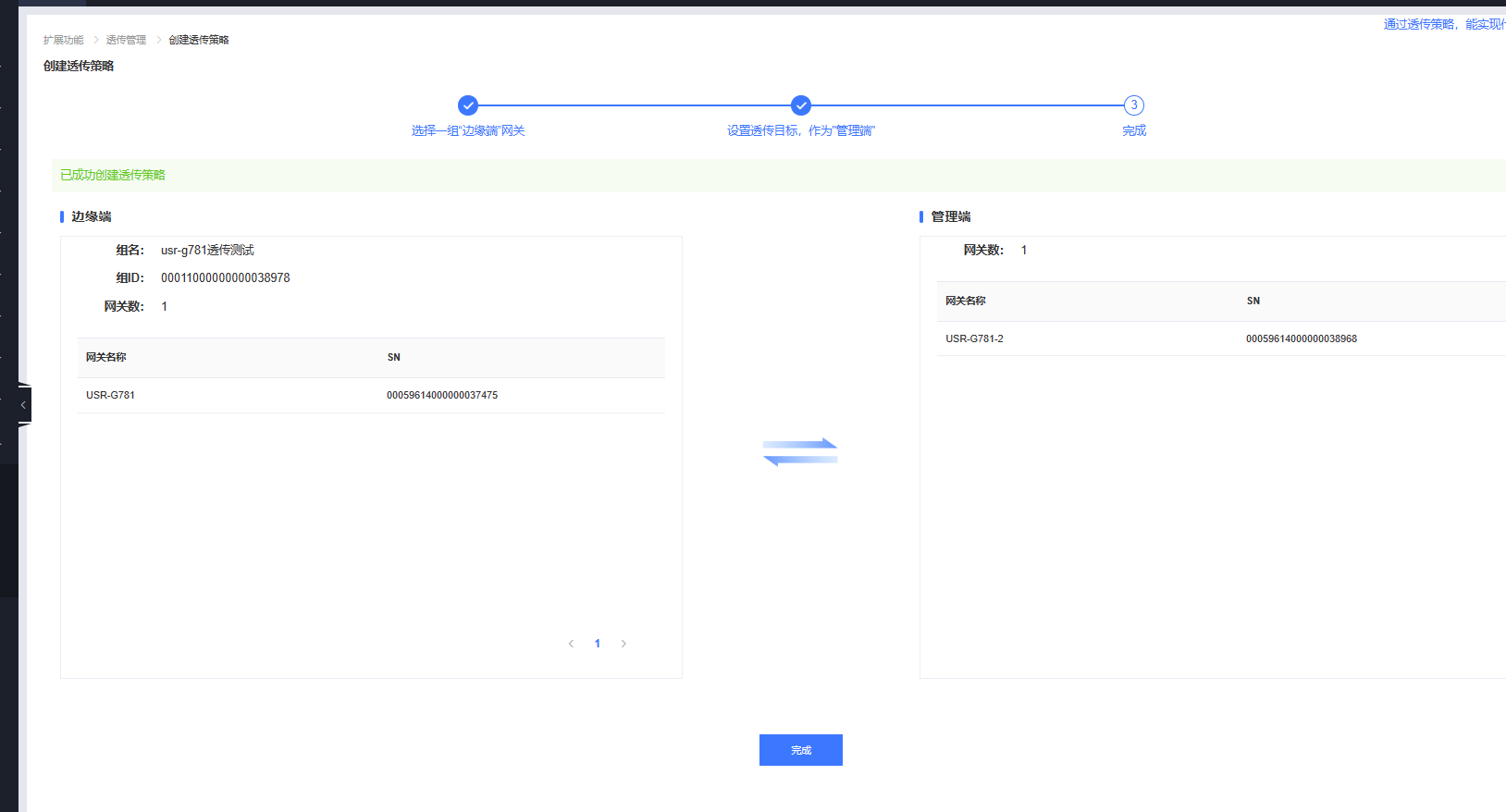
Task: Click the blue 完成 button
Action: [800, 750]
